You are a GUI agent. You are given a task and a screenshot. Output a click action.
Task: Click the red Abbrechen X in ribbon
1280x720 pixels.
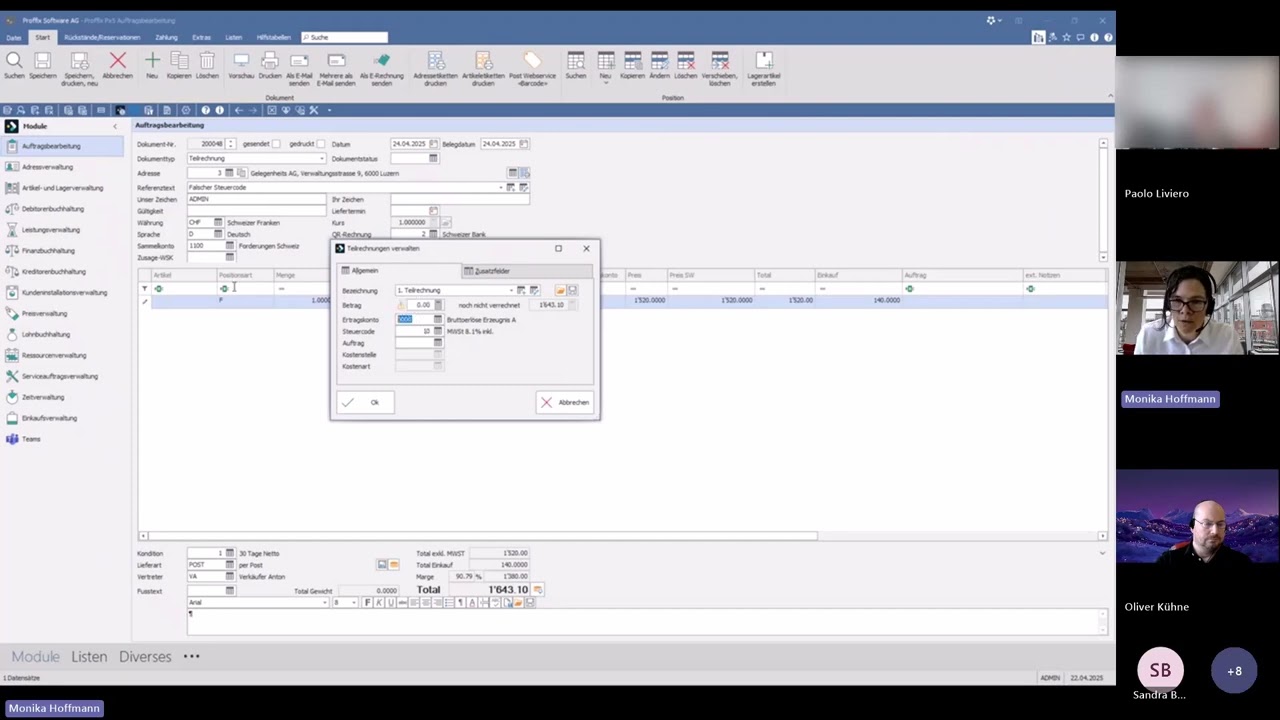pyautogui.click(x=117, y=62)
